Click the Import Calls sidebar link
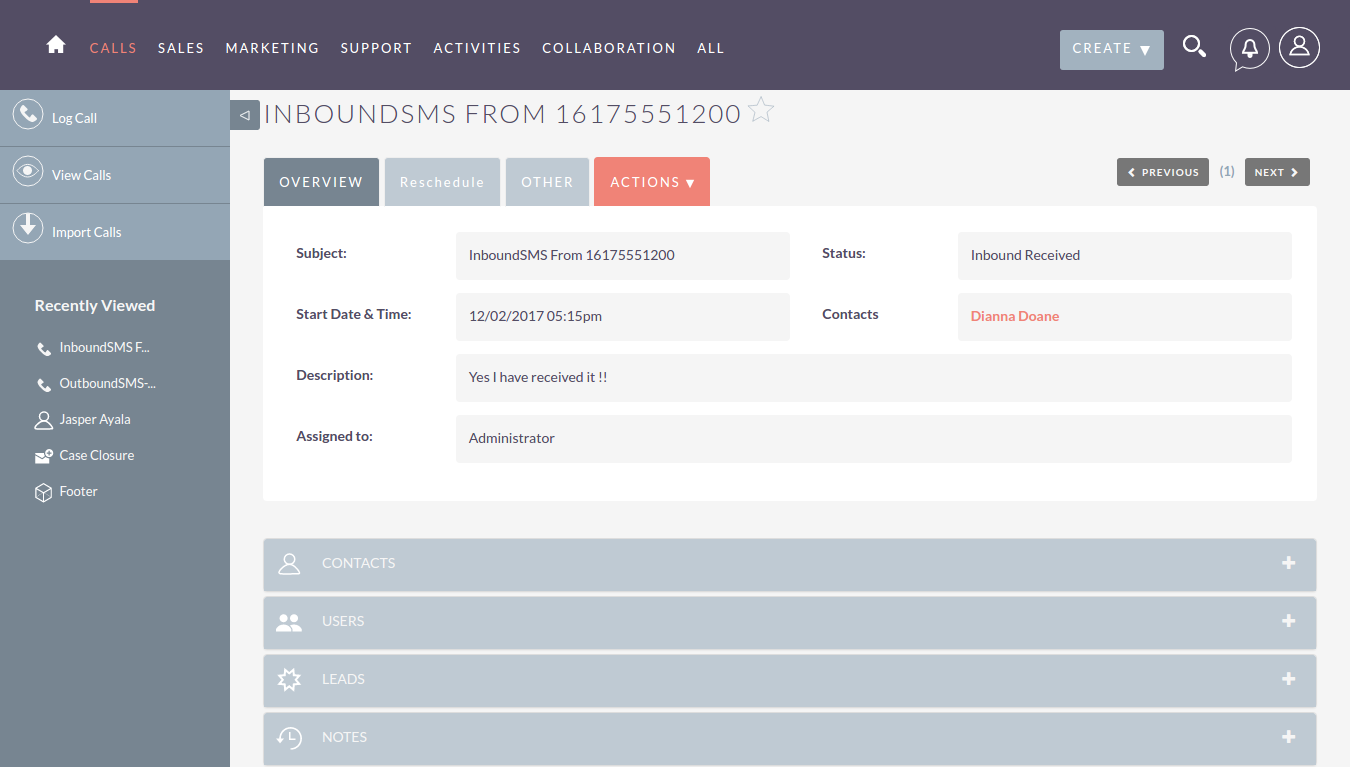This screenshot has width=1350, height=767. point(86,232)
